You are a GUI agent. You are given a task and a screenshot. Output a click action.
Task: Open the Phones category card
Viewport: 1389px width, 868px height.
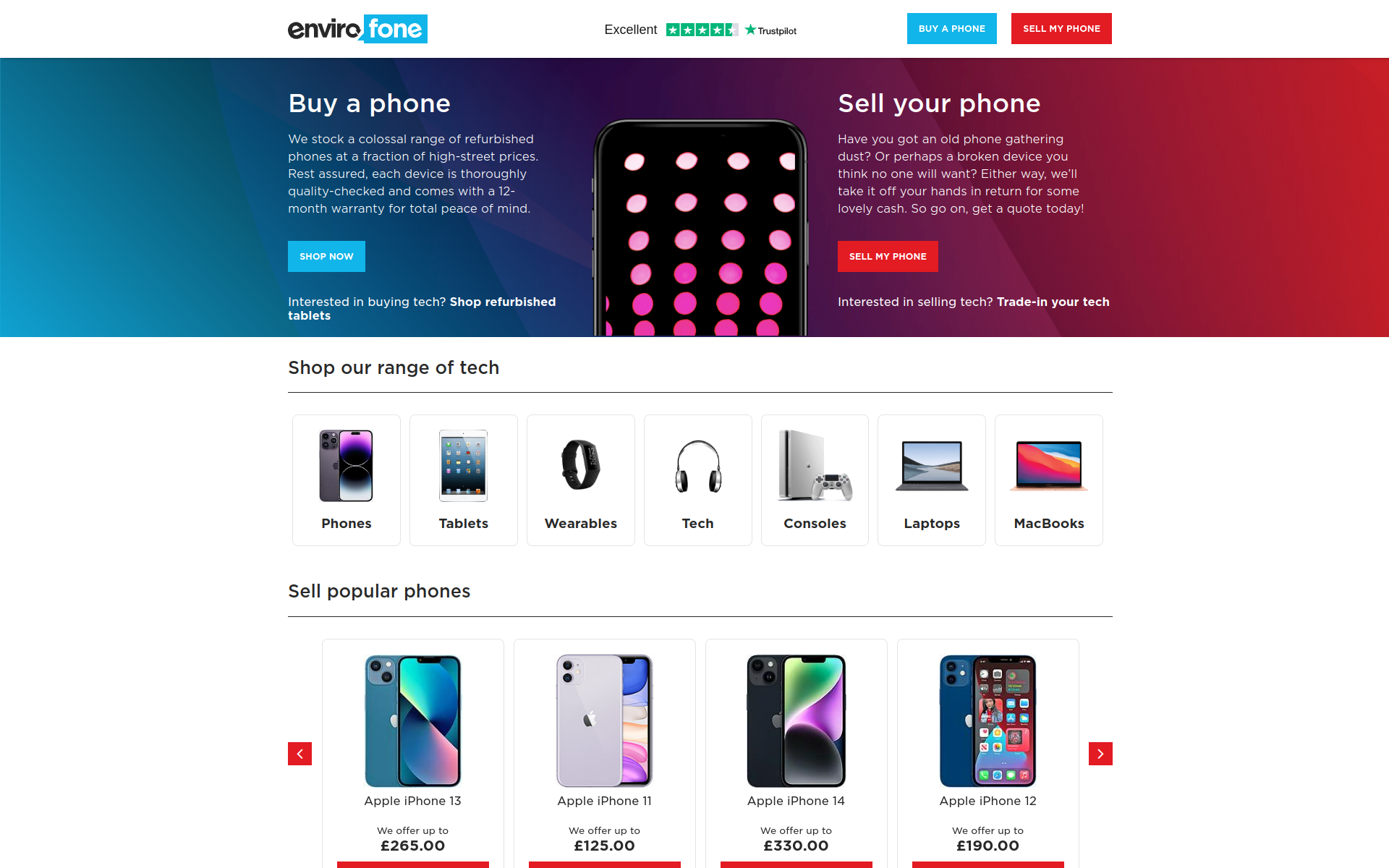[x=347, y=480]
